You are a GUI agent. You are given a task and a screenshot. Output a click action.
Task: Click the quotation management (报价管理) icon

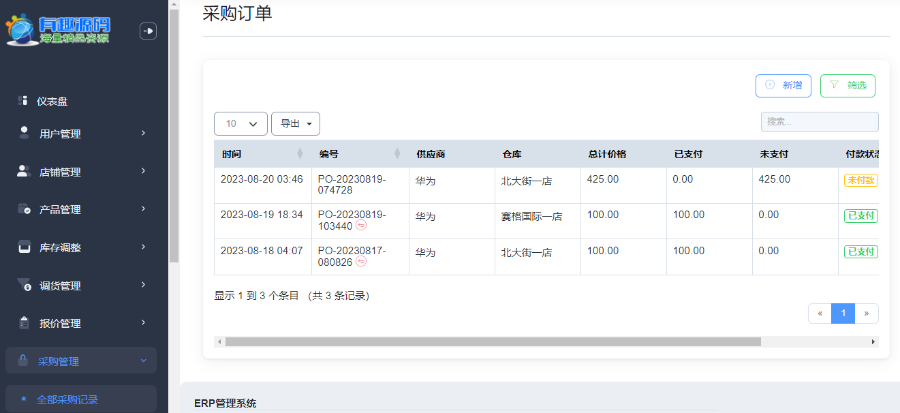tap(23, 323)
